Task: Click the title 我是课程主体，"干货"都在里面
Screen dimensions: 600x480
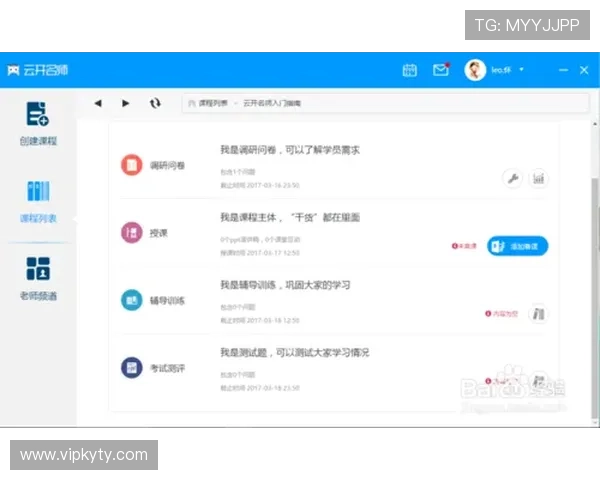Action: point(290,217)
